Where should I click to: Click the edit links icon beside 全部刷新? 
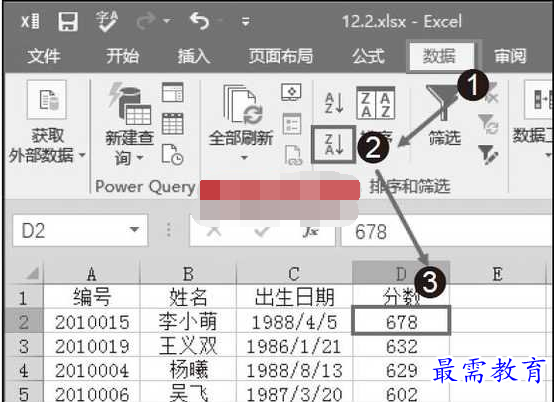point(293,155)
